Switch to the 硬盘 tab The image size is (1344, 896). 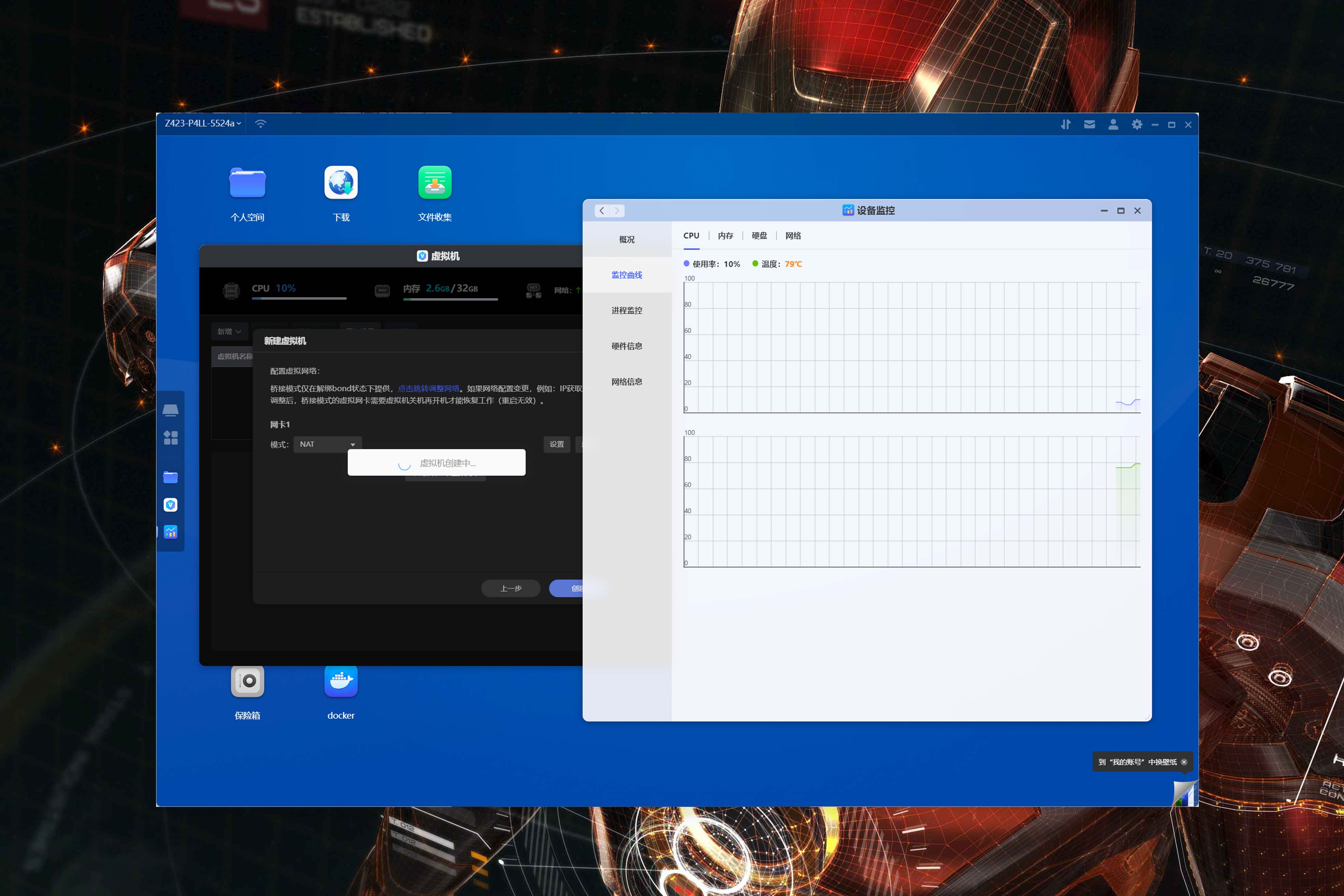click(759, 235)
